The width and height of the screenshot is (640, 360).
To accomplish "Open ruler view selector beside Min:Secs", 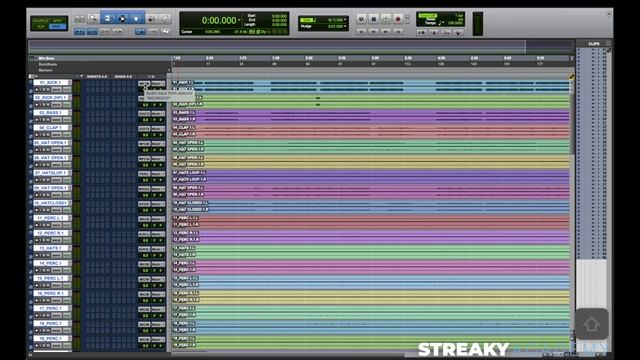I will (x=32, y=58).
